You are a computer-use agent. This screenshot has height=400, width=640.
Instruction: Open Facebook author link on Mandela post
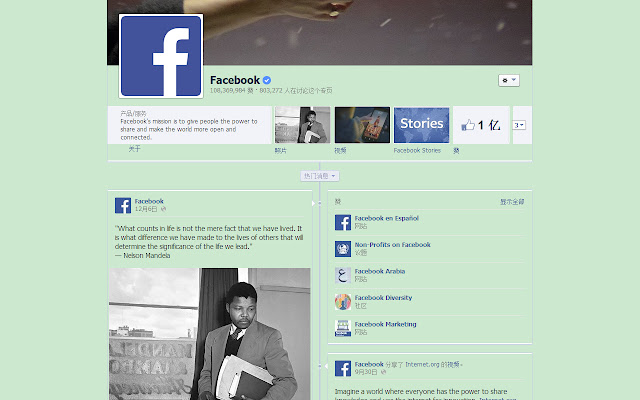[149, 201]
